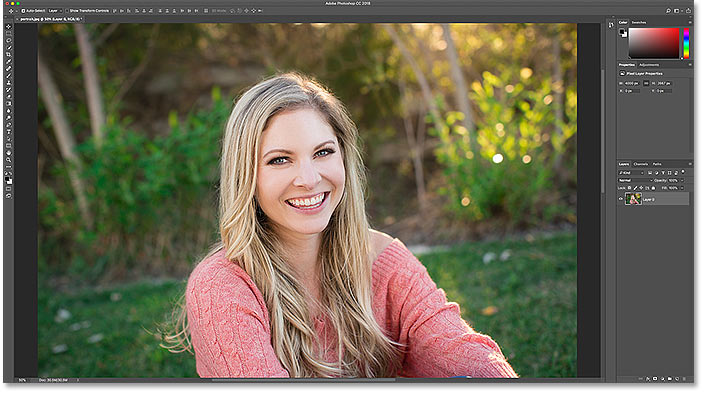Create a new group with the folder icon
The image size is (704, 394).
[670, 379]
